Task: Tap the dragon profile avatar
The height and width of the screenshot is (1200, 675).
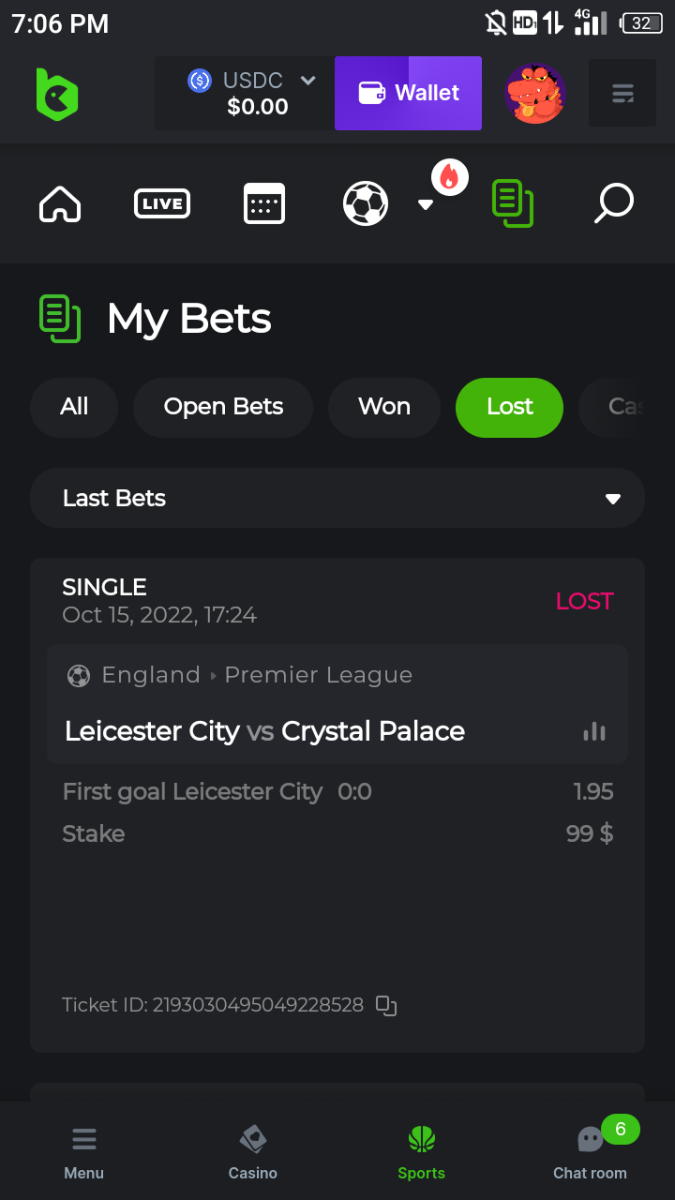Action: [x=535, y=94]
